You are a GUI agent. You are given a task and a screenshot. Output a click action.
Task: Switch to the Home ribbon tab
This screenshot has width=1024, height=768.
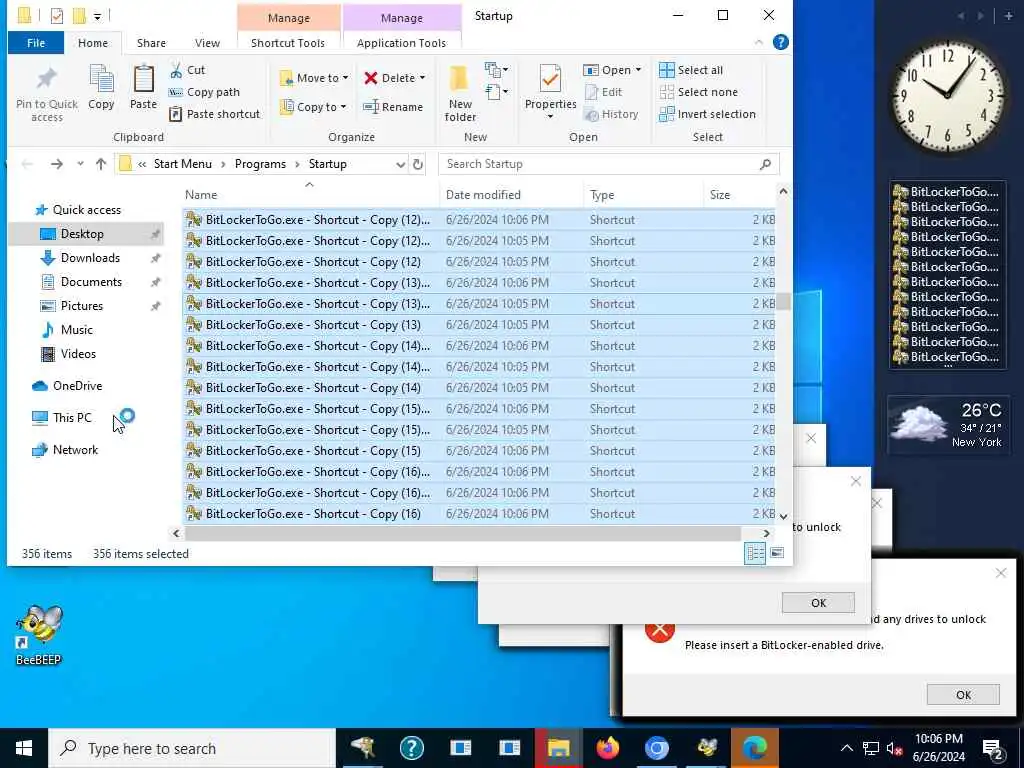click(x=93, y=43)
